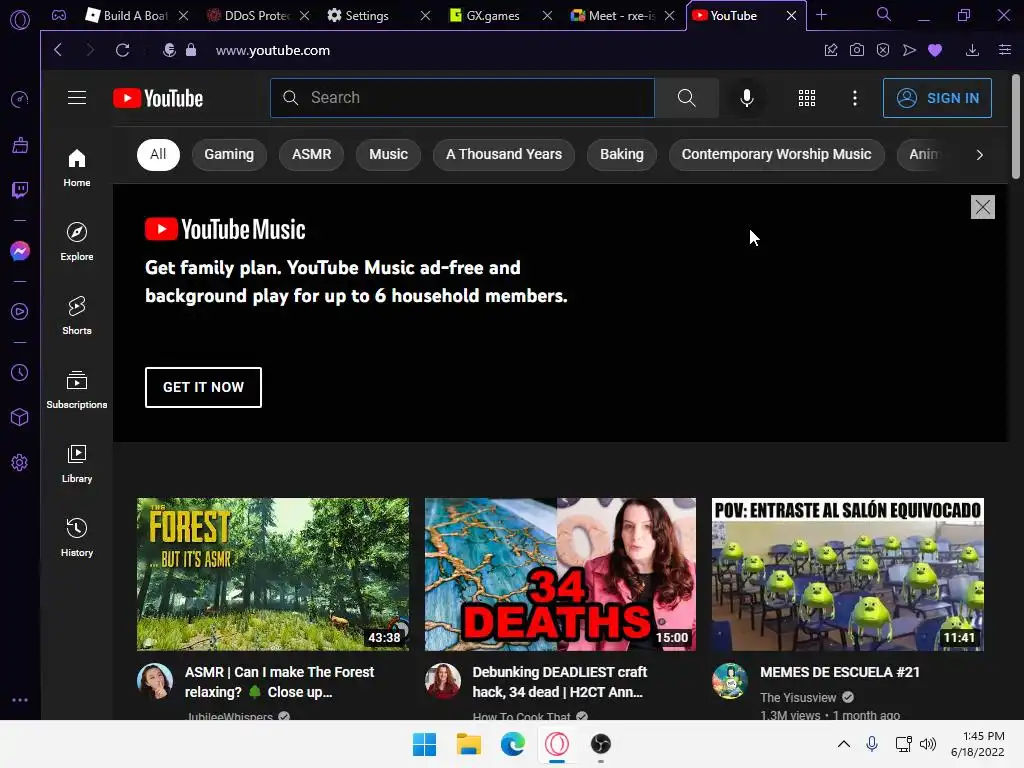
Task: Open Microsoft Edge from taskbar
Action: pos(513,744)
